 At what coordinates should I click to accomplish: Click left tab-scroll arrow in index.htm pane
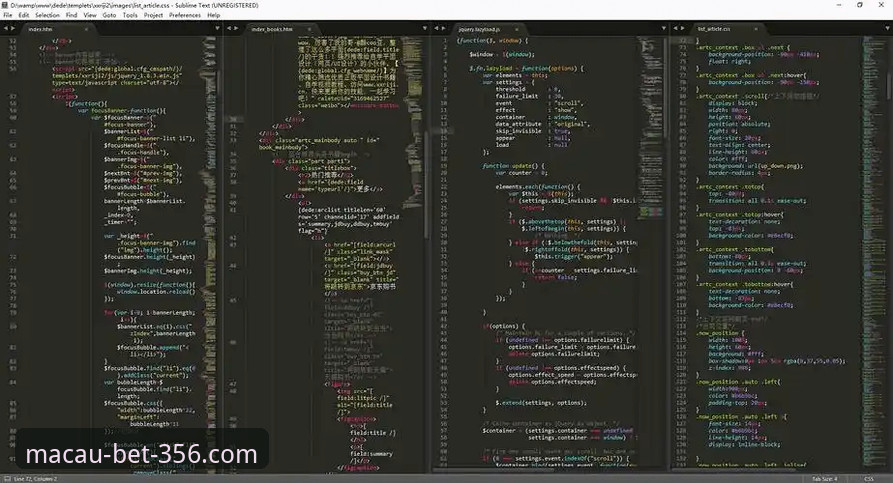[6, 28]
